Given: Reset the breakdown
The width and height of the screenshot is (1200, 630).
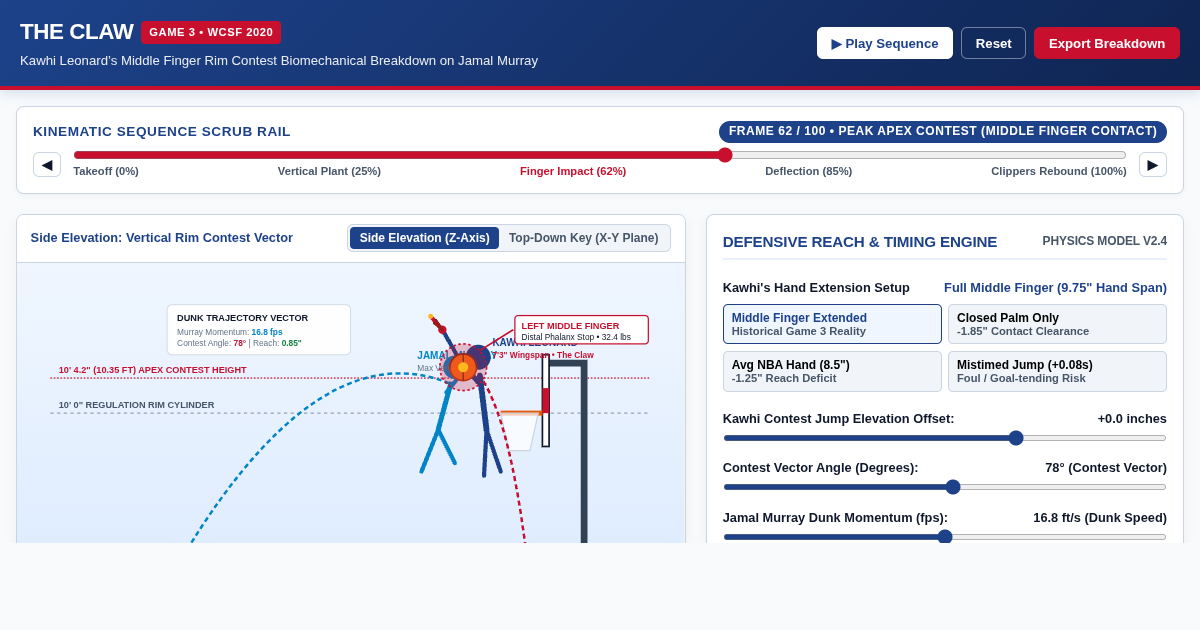Looking at the screenshot, I should (993, 43).
